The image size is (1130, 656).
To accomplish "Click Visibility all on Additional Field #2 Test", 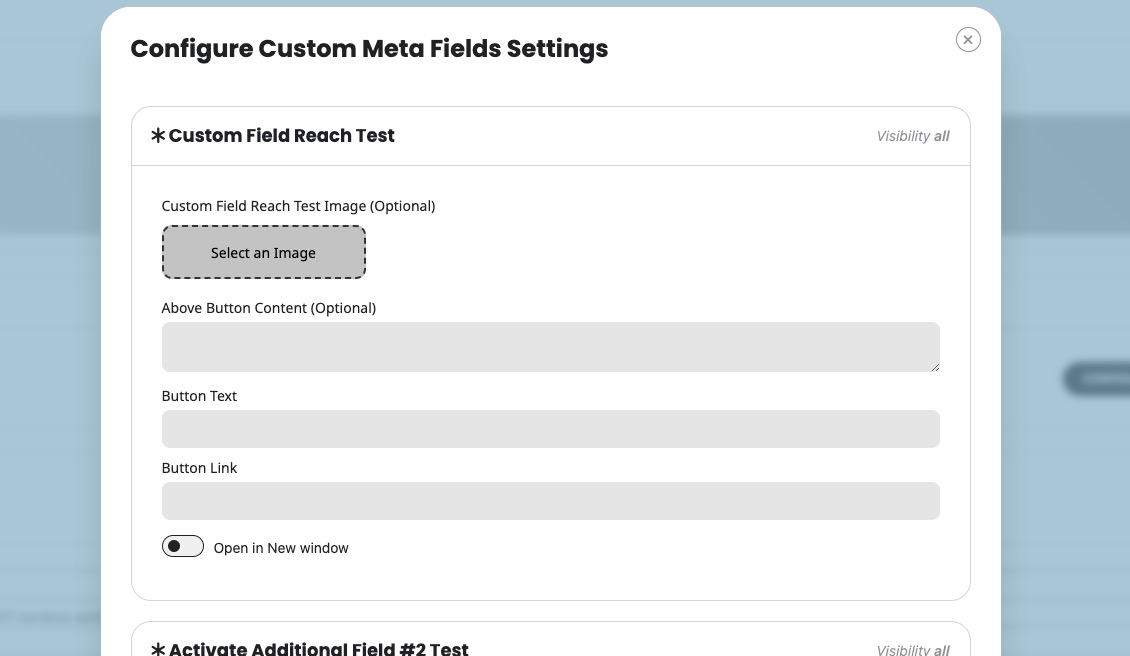I will click(x=912, y=650).
